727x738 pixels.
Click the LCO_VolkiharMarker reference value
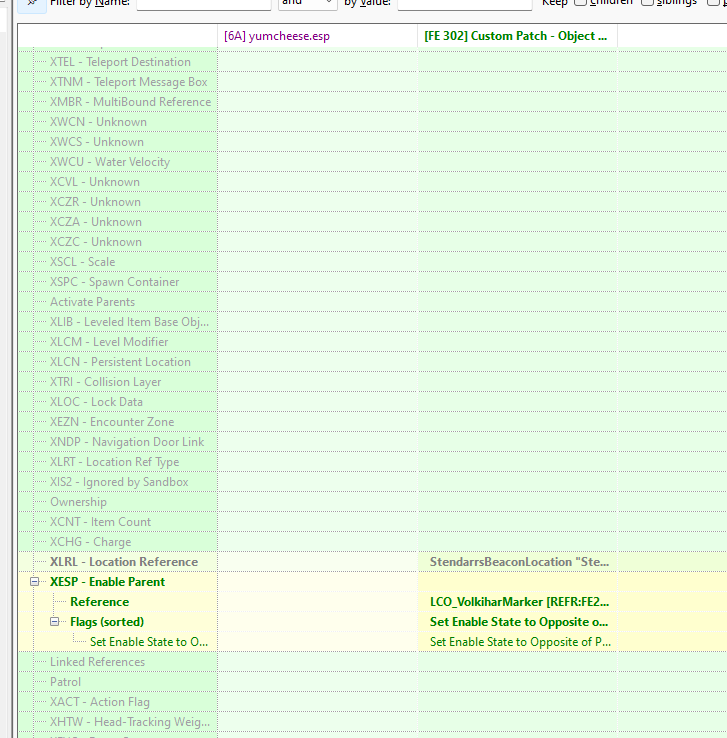[519, 602]
